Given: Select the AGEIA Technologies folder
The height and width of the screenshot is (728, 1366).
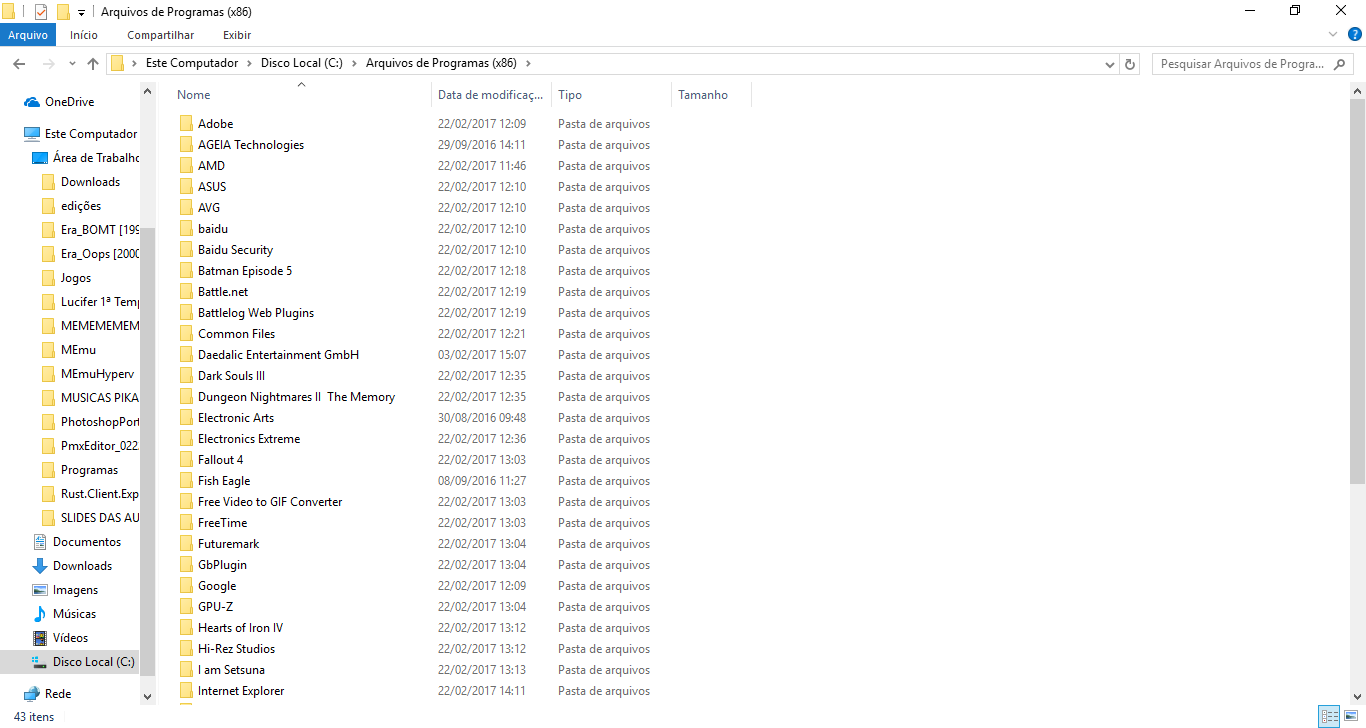Looking at the screenshot, I should [x=250, y=145].
